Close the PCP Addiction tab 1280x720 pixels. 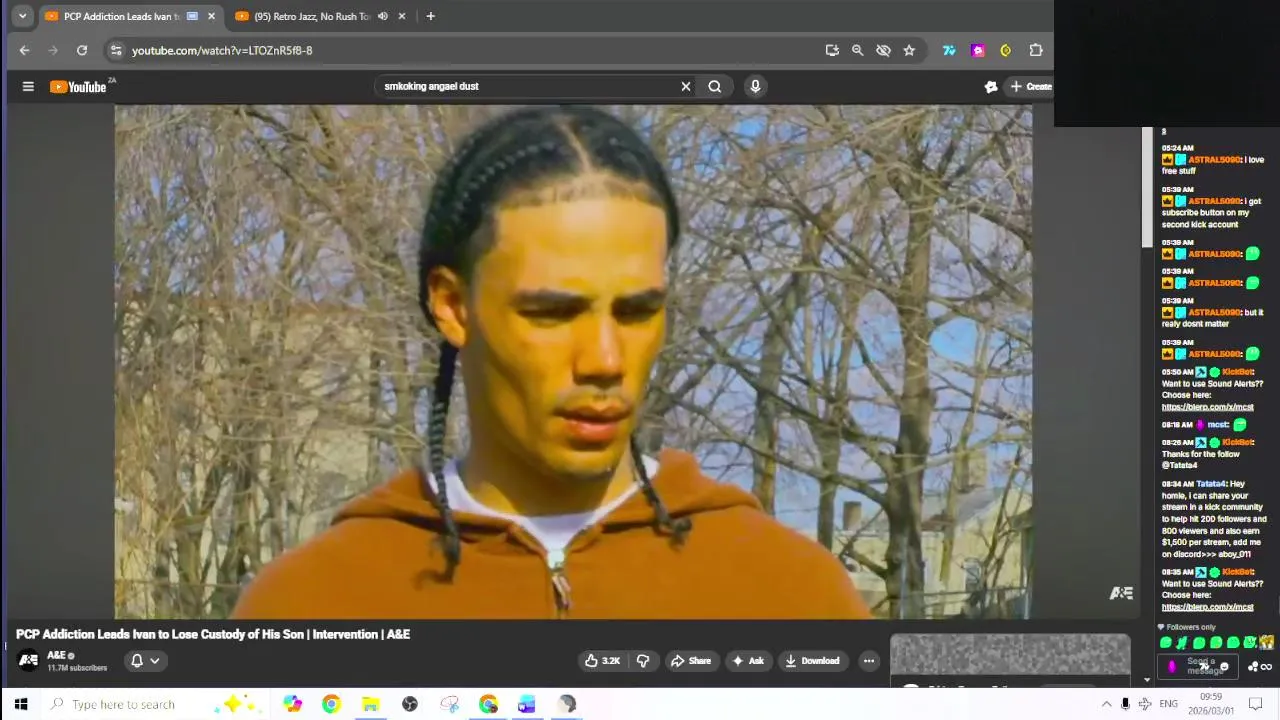point(211,16)
